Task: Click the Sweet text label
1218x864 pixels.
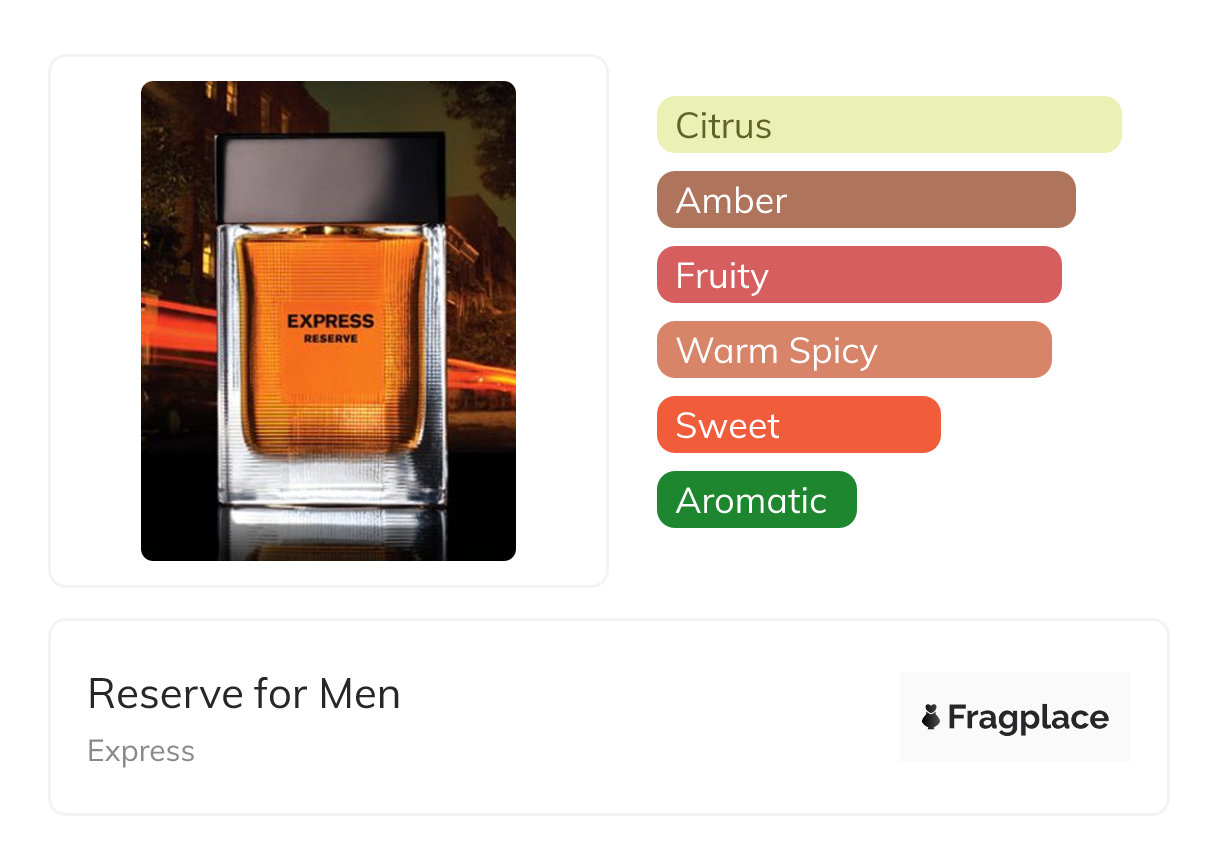Action: click(x=727, y=426)
